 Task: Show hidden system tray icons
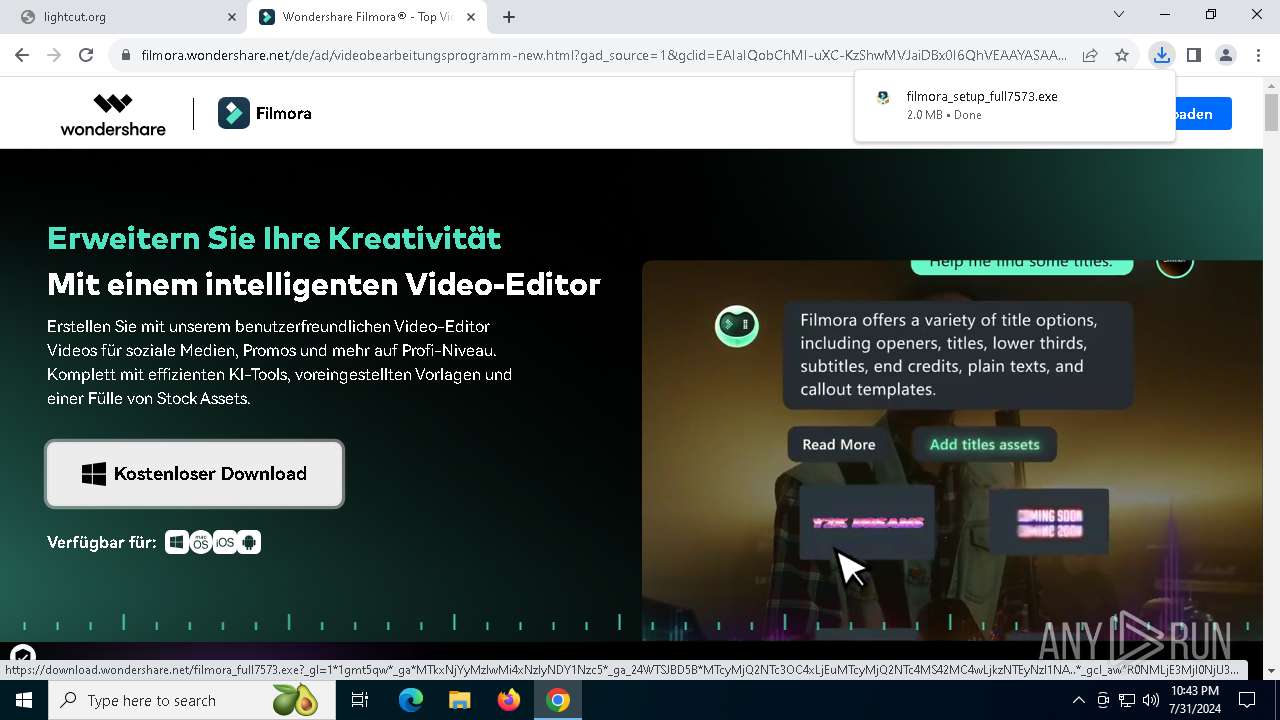pos(1078,700)
